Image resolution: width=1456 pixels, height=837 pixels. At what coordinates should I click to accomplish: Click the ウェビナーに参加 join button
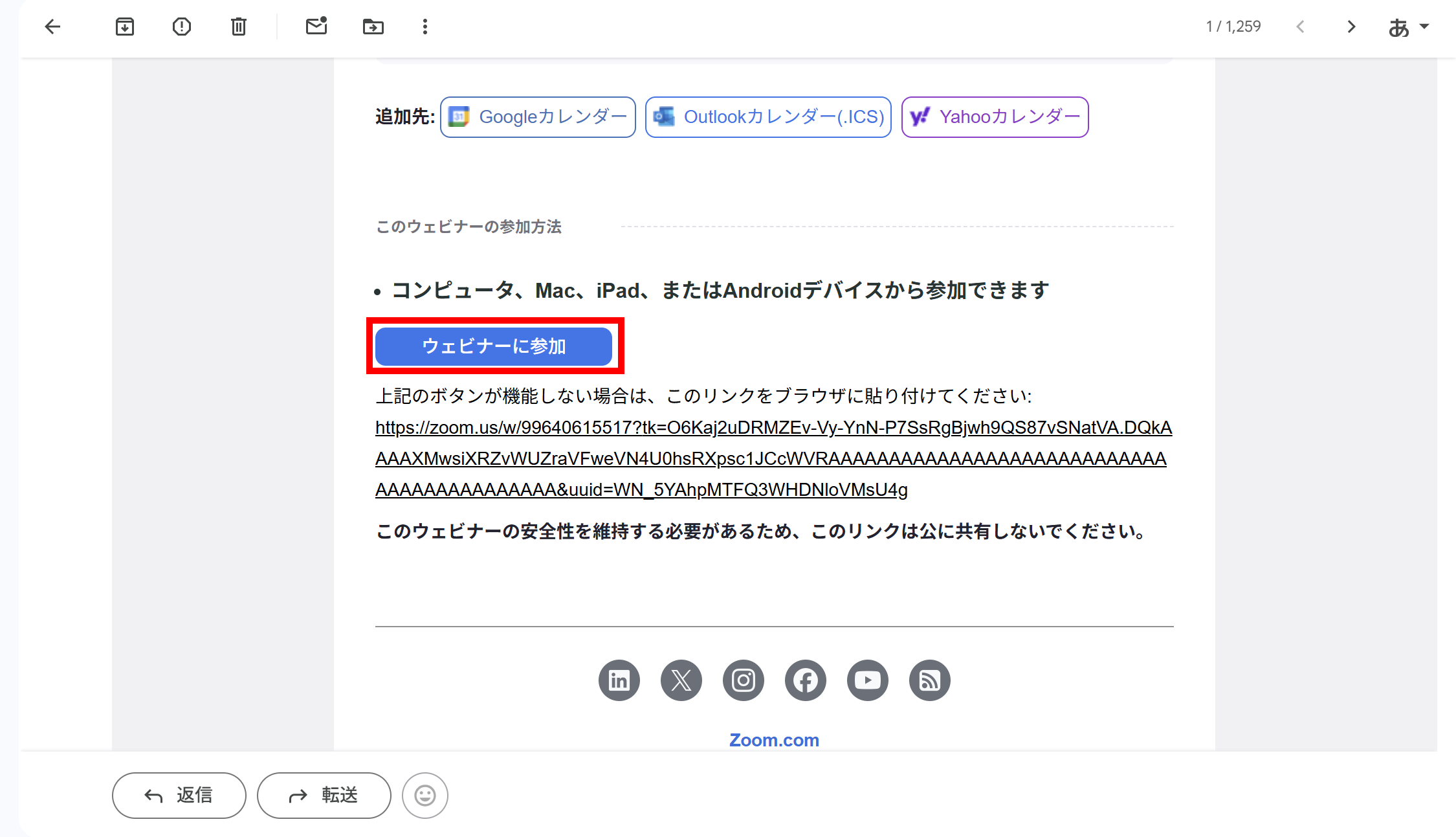[x=494, y=346]
